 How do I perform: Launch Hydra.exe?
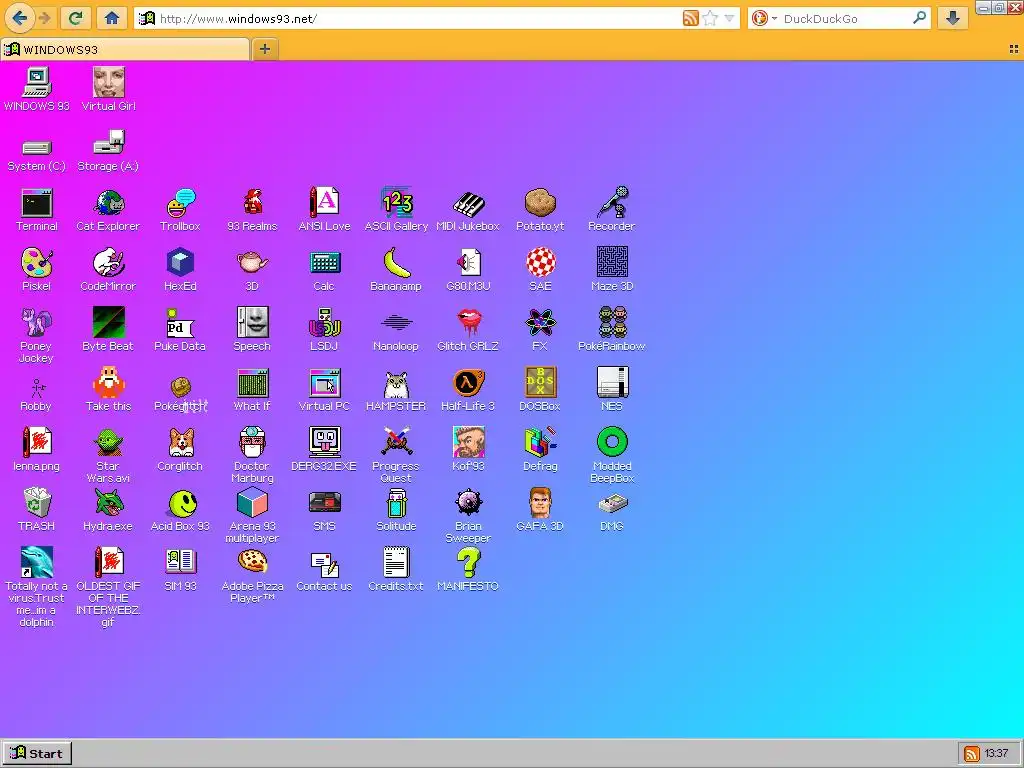point(108,509)
